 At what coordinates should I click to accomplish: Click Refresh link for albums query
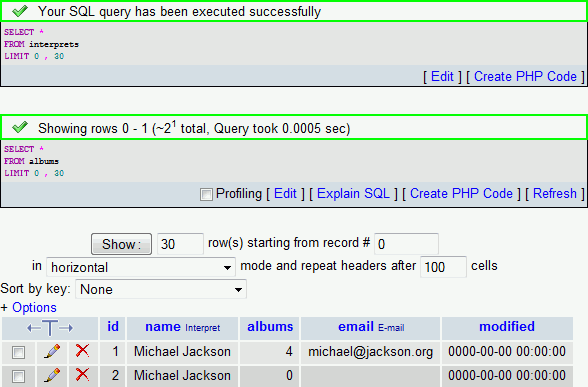(555, 194)
